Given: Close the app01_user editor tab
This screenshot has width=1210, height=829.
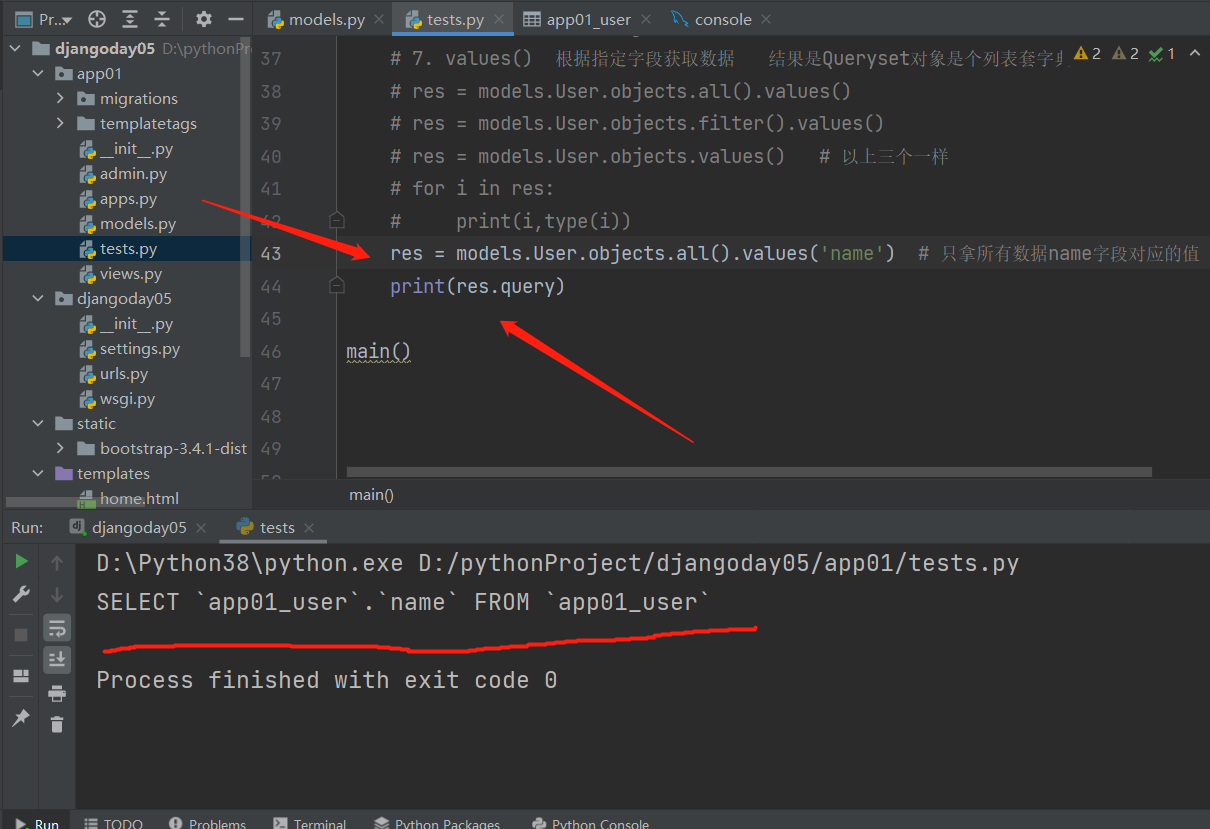Looking at the screenshot, I should 645,20.
